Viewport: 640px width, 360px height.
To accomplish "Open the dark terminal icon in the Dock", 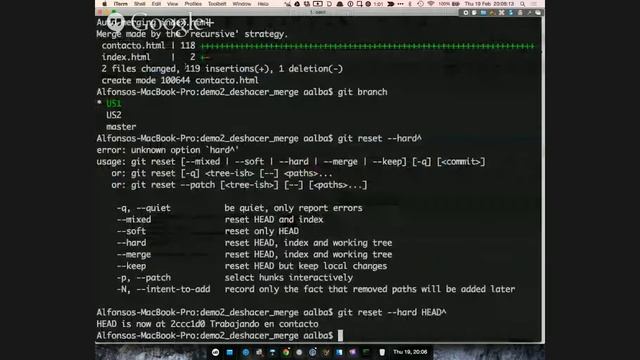I will 367,352.
